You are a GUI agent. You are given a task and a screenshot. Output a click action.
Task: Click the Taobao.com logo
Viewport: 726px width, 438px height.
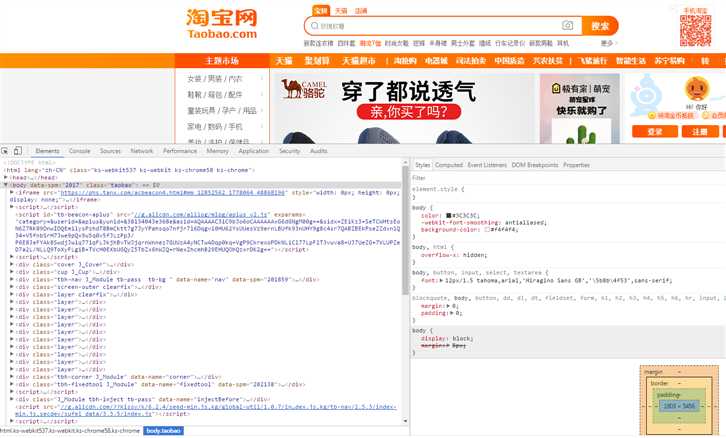(222, 24)
